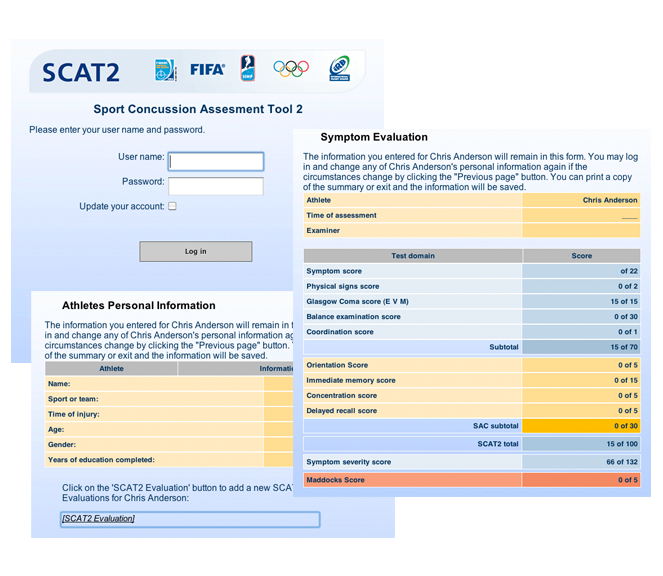Click the Athlete column header in personal info table
663x576 pixels.
coord(111,369)
